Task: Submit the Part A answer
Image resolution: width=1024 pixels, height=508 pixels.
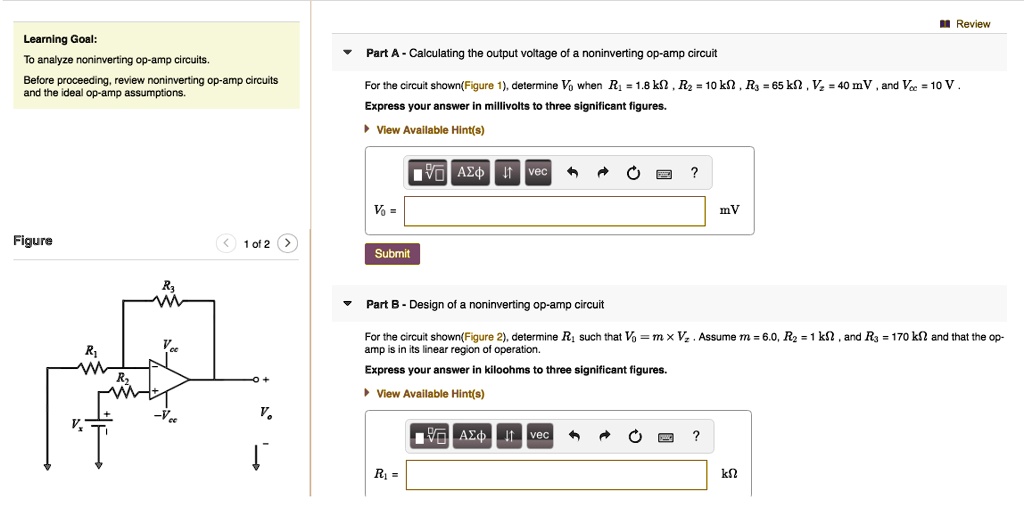Action: 392,254
